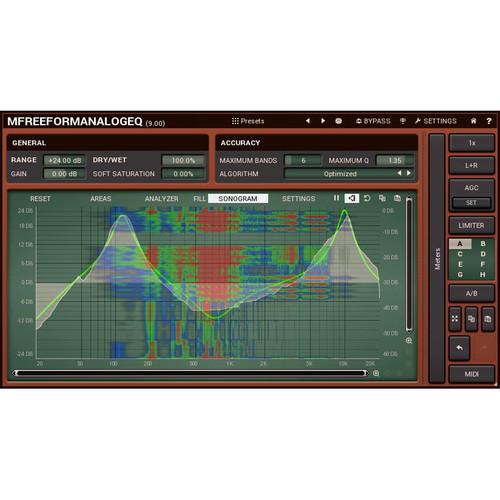This screenshot has height=500, width=500.
Task: Change MAXIMUM BANDS value 6
Action: pos(303,160)
